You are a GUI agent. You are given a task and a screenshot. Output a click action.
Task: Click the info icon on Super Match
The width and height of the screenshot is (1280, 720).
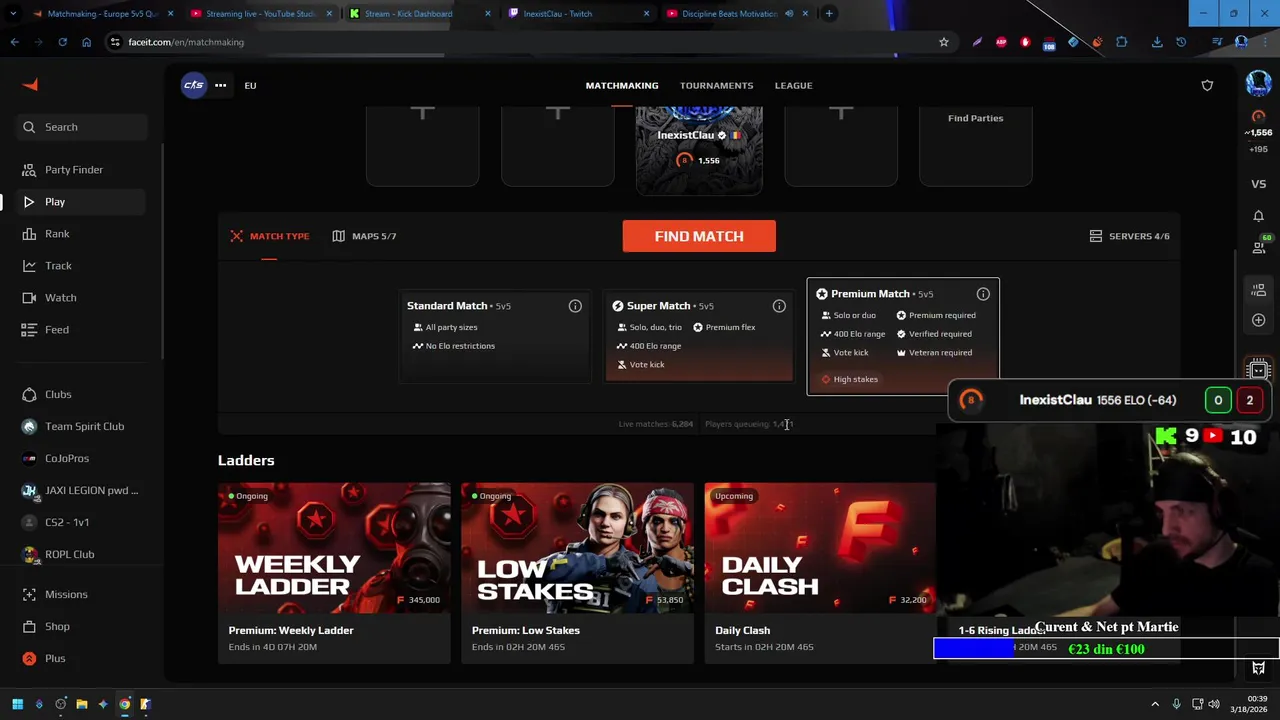[779, 306]
